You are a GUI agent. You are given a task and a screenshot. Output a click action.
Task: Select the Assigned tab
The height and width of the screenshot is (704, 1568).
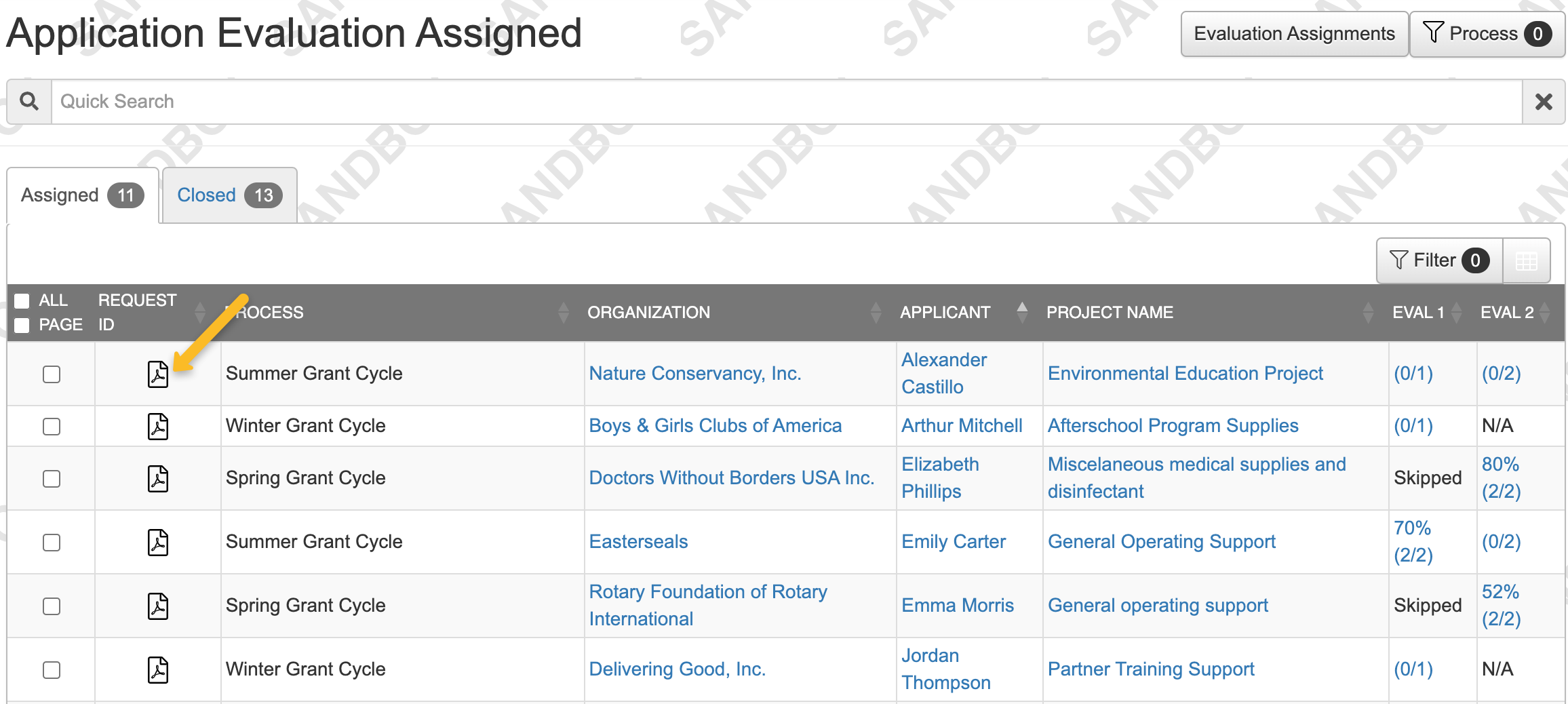(81, 195)
